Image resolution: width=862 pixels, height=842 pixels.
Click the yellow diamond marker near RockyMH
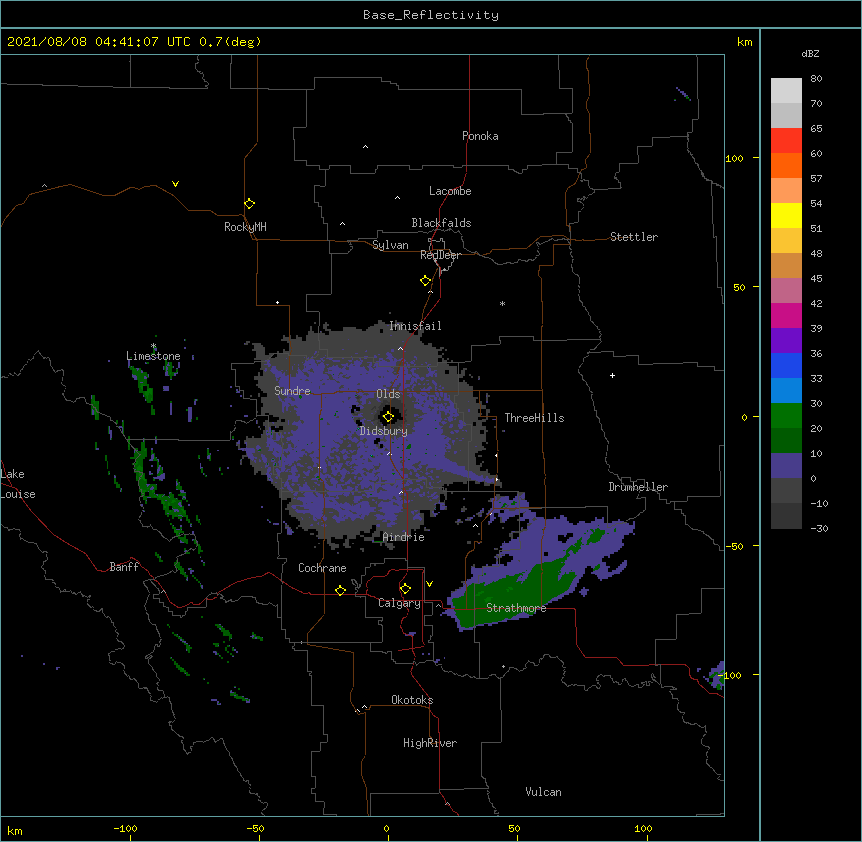[x=250, y=204]
